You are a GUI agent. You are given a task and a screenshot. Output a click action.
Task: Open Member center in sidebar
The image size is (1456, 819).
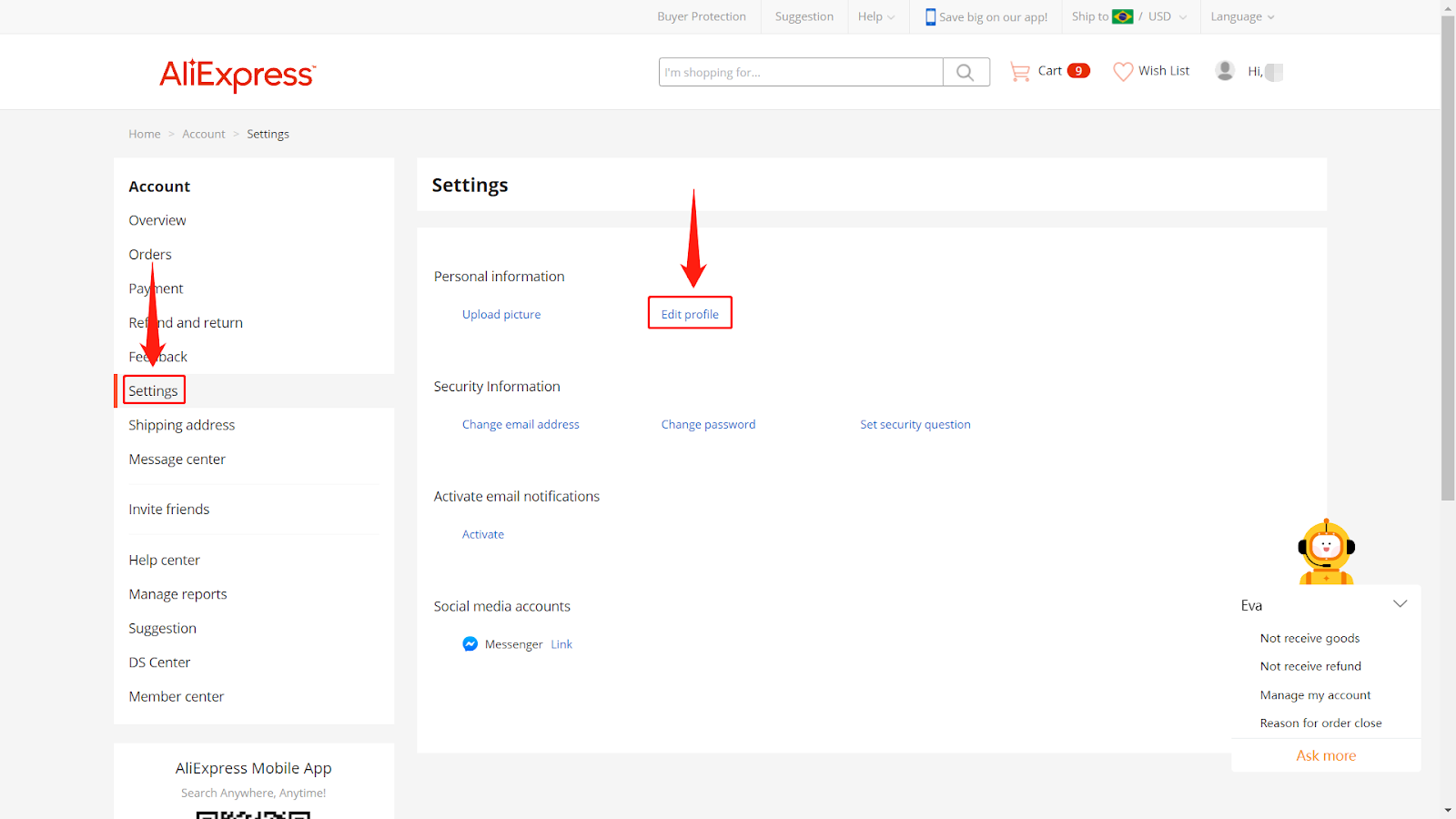tap(177, 697)
